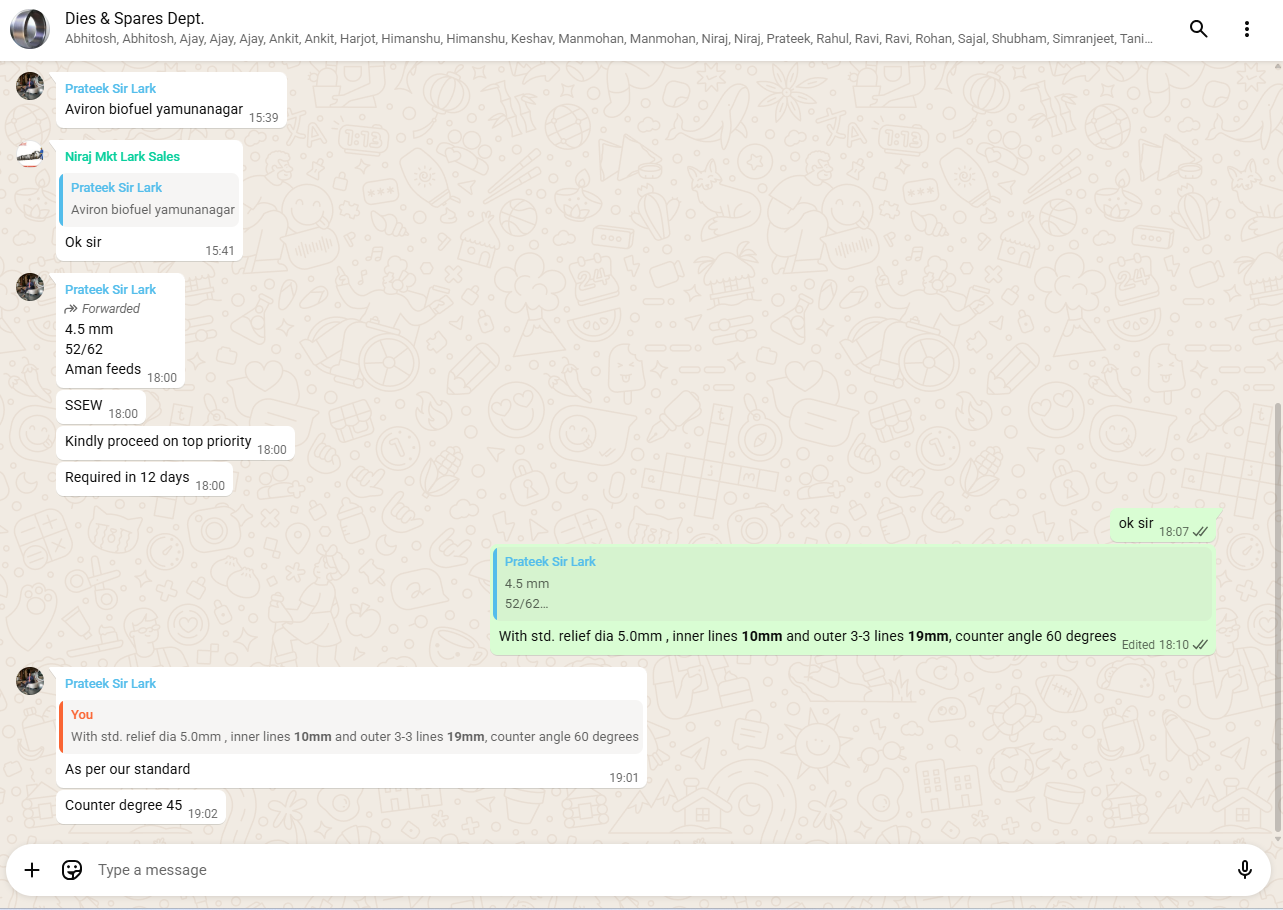
Task: Click Prateek's avatar beside 'As per our standard'
Action: (30, 682)
